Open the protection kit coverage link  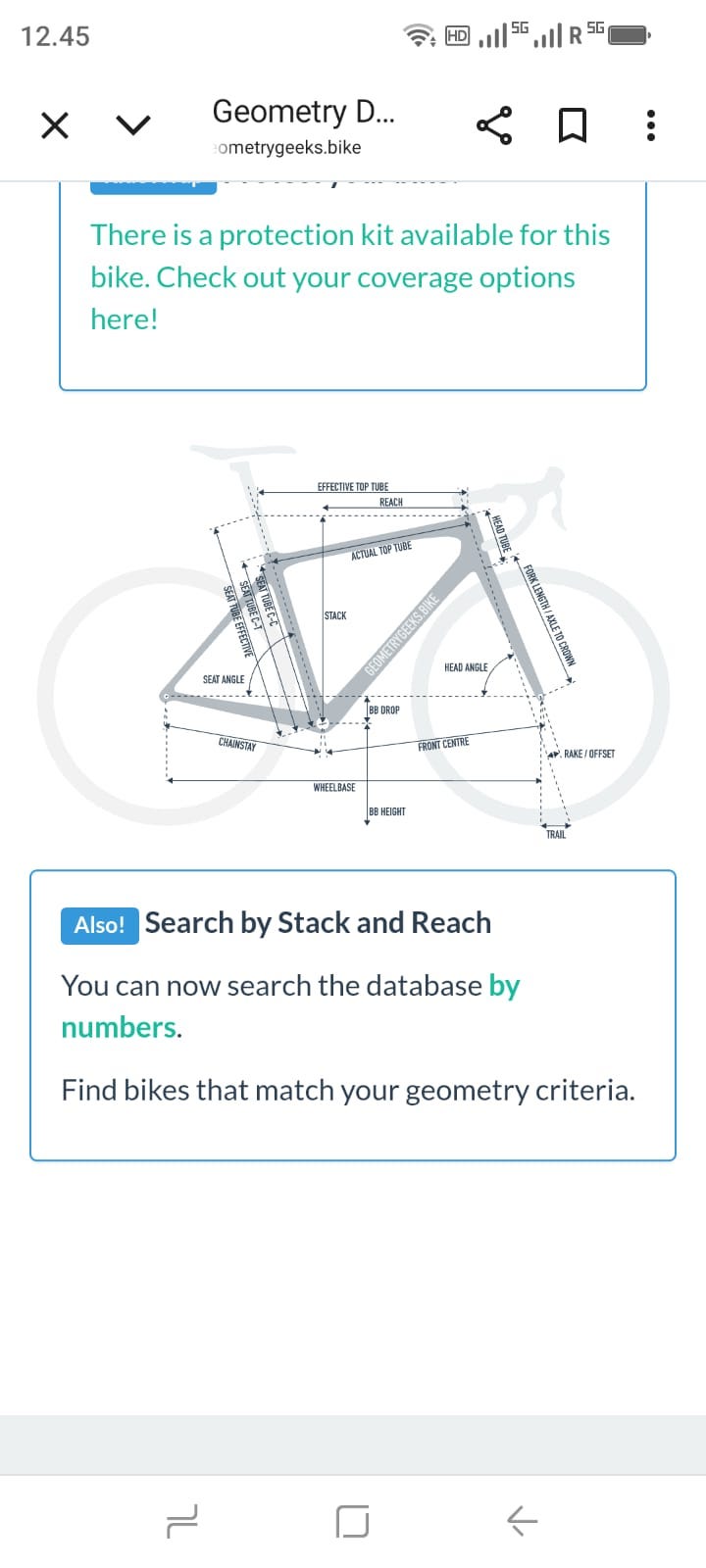[349, 276]
